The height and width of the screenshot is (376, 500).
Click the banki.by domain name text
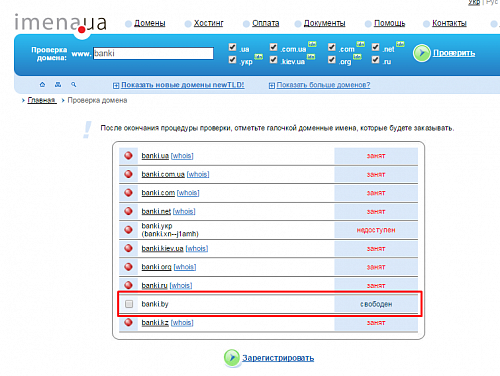click(155, 304)
